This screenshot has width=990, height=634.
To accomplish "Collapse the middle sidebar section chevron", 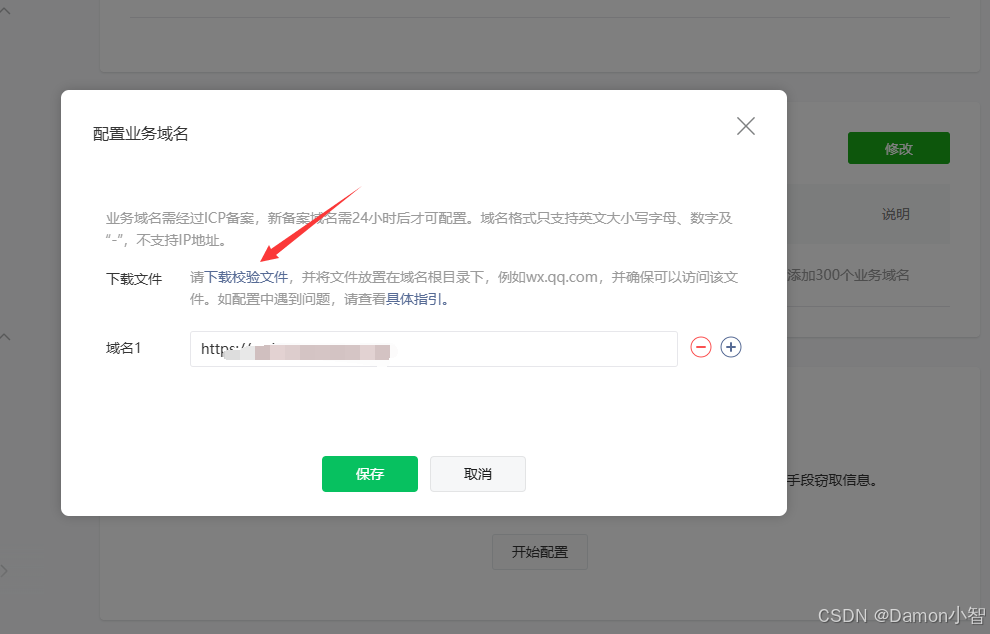I will [x=5, y=337].
